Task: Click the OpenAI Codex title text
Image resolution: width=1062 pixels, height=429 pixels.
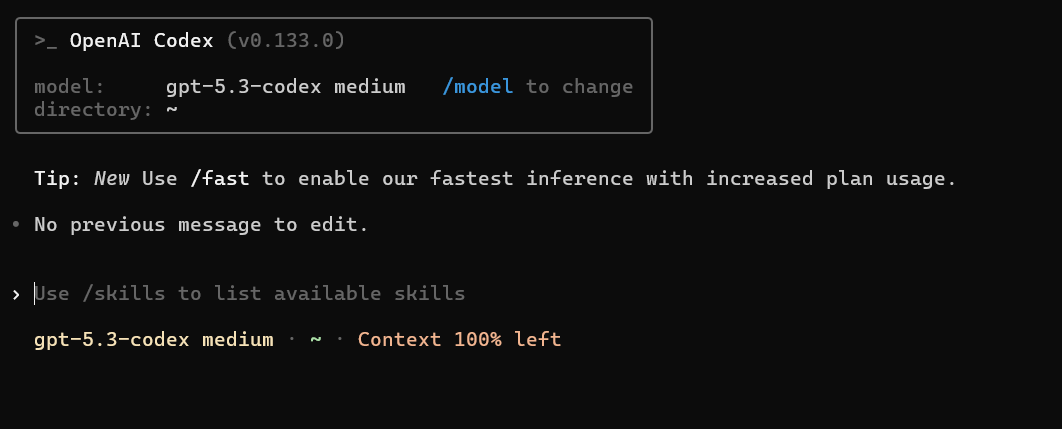Action: [x=142, y=41]
